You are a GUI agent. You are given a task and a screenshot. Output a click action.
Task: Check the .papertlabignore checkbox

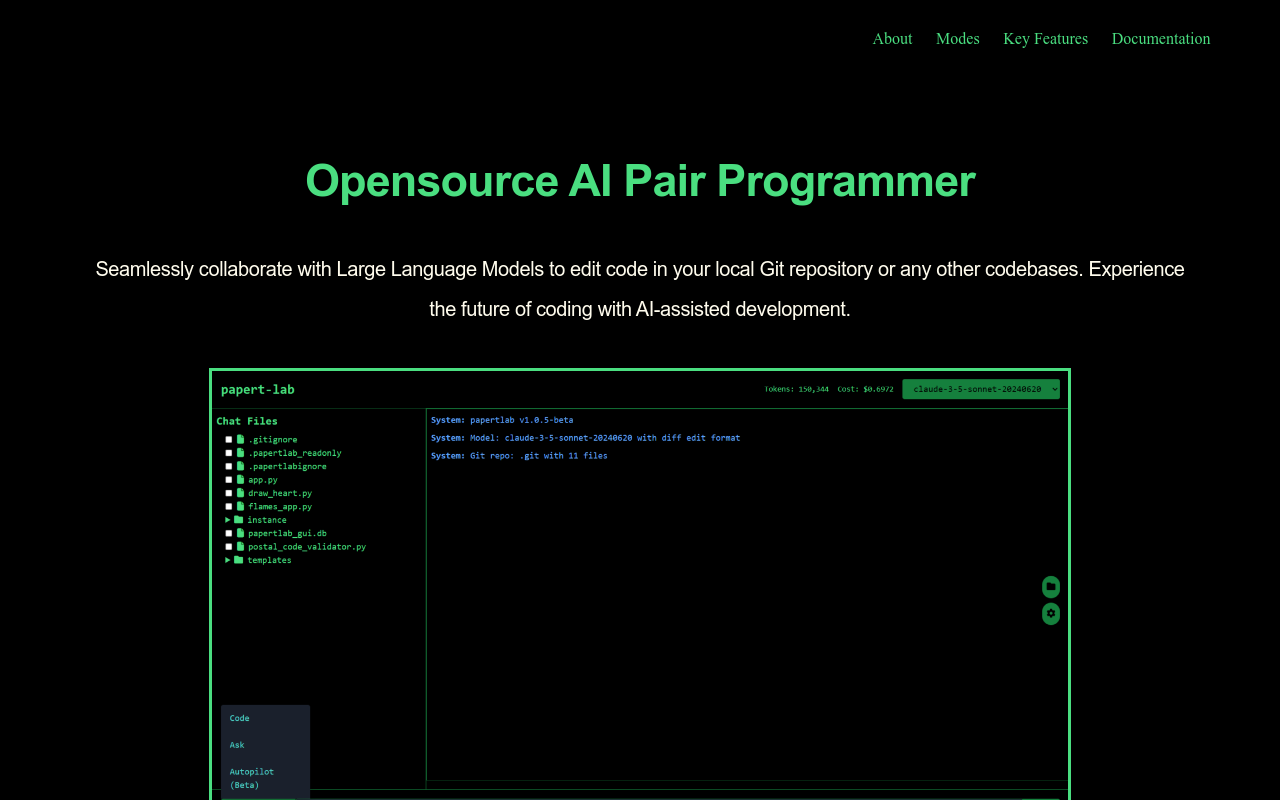pos(228,466)
